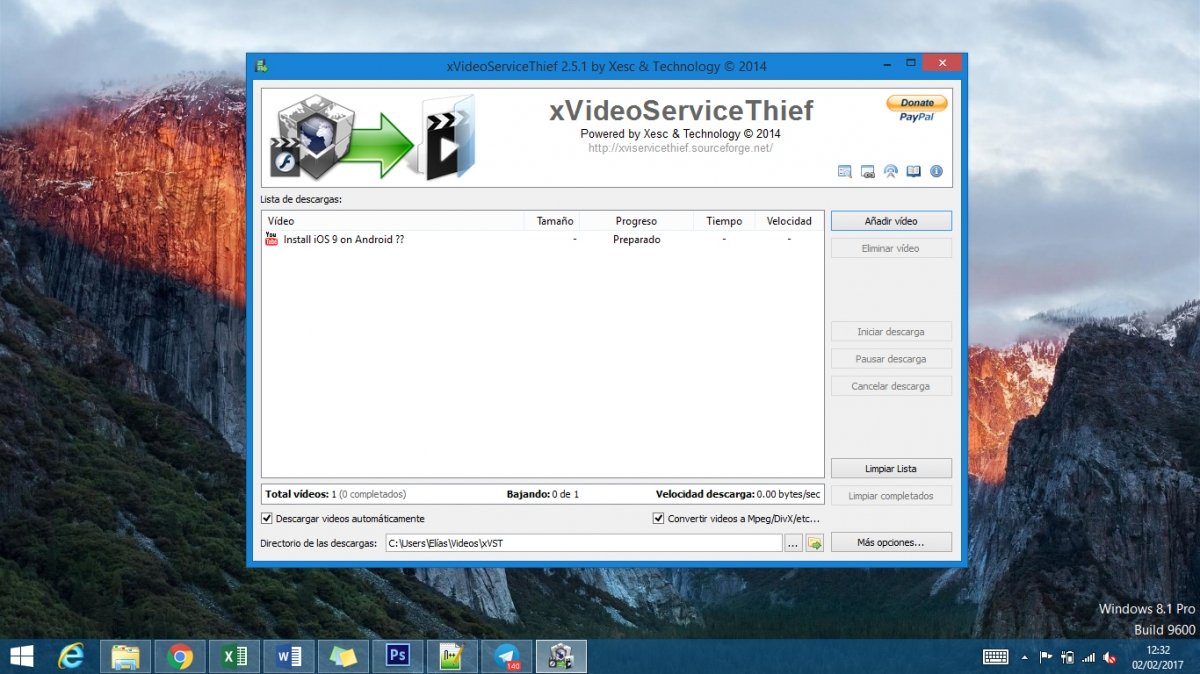Click the Añadir vídeo button
The height and width of the screenshot is (674, 1200).
pyautogui.click(x=891, y=221)
